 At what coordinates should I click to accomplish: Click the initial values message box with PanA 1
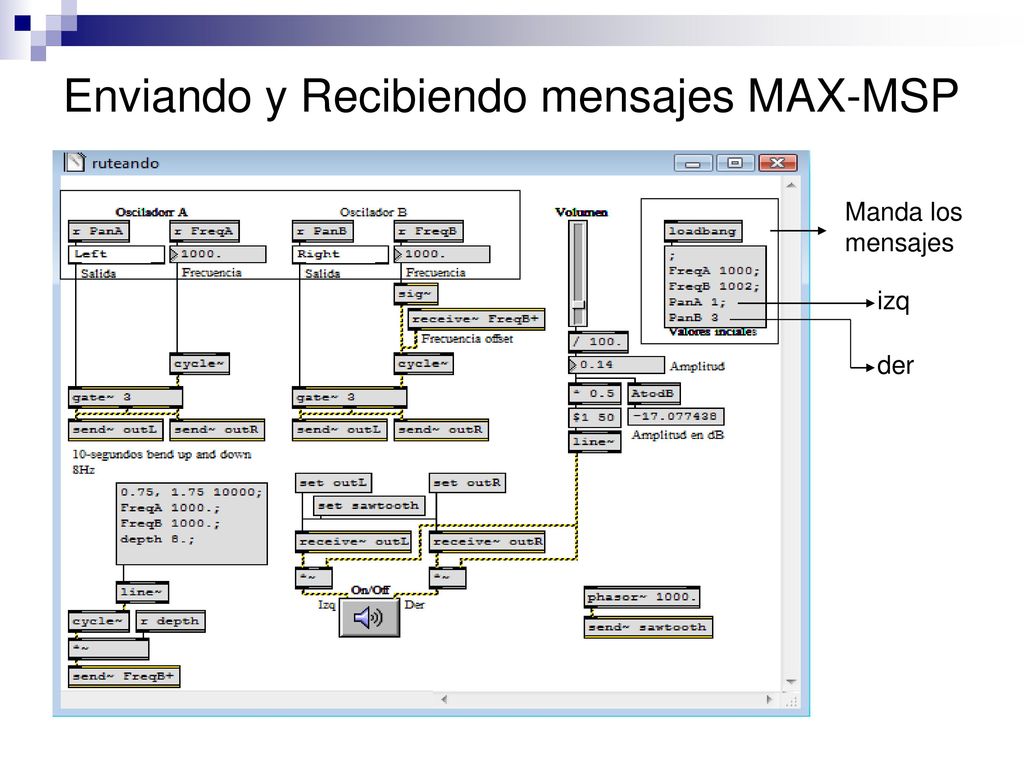pos(715,286)
